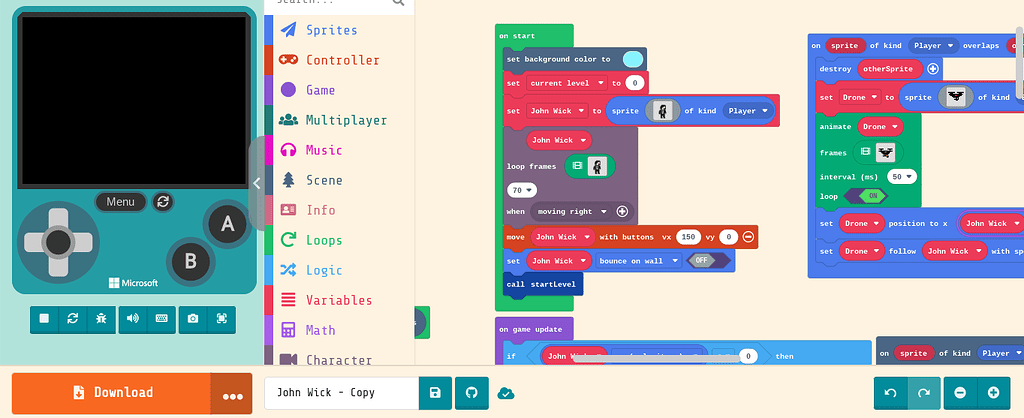Mute simulator audio with the speaker icon
The image size is (1024, 418).
coord(133,319)
